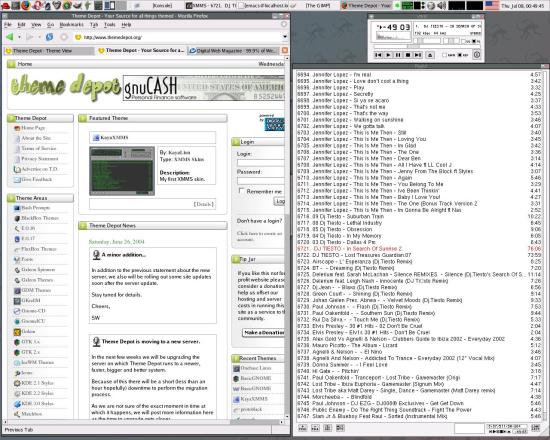Open the Details link of featured theme
This screenshot has width=550, height=440.
click(204, 204)
